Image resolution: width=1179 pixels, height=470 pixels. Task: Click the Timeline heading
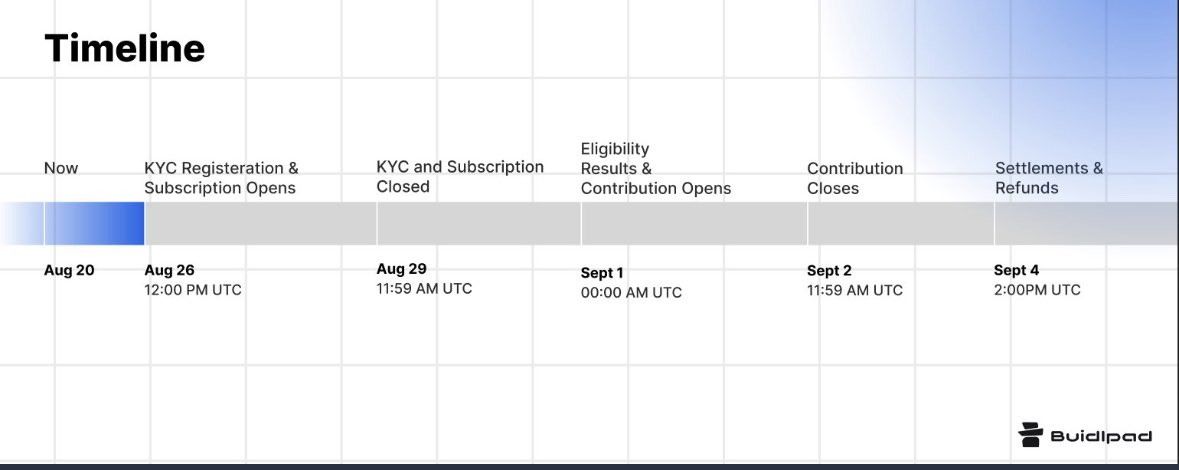click(124, 48)
